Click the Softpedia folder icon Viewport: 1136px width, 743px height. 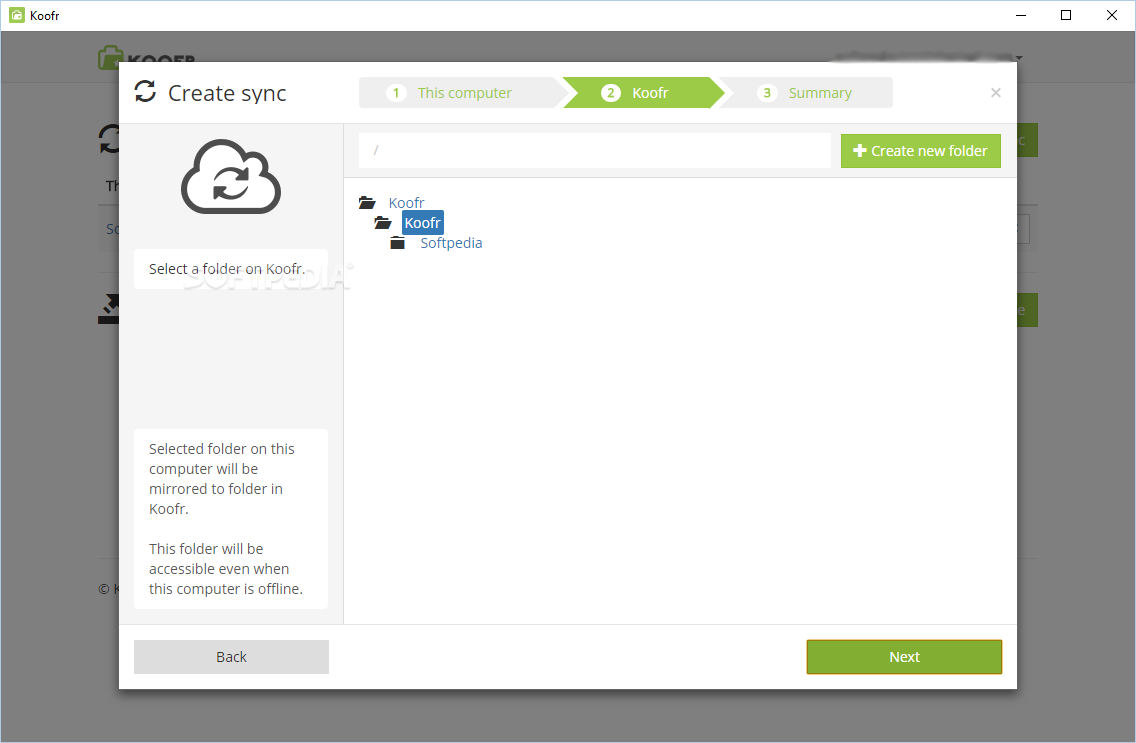[398, 243]
